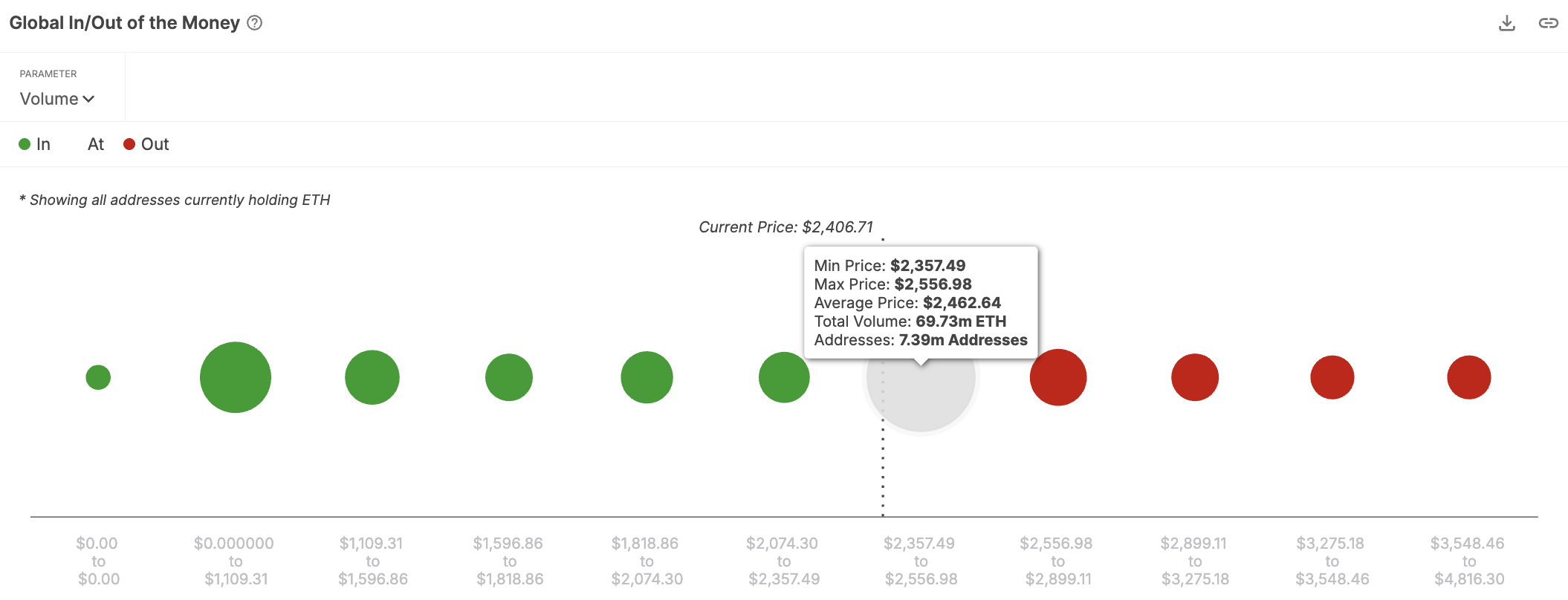
Task: Click the dotted current price line
Action: tap(883, 460)
